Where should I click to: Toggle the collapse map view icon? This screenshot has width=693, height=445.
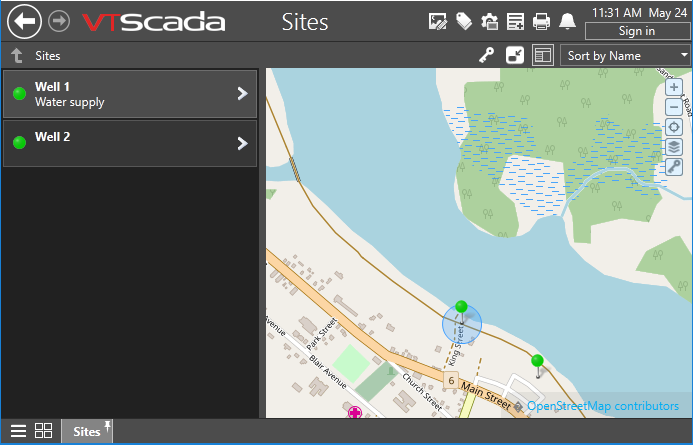pyautogui.click(x=515, y=56)
